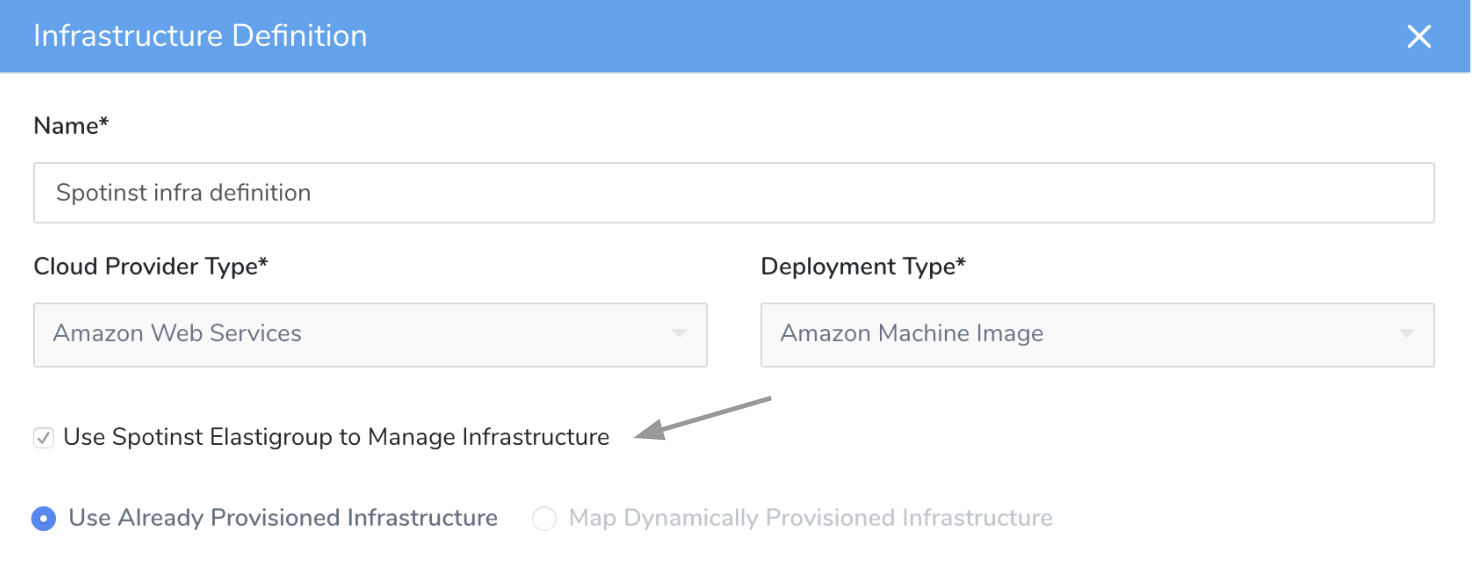Viewport: 1472px width, 566px height.
Task: Click the Cloud Provider Type* label
Action: coord(151,267)
